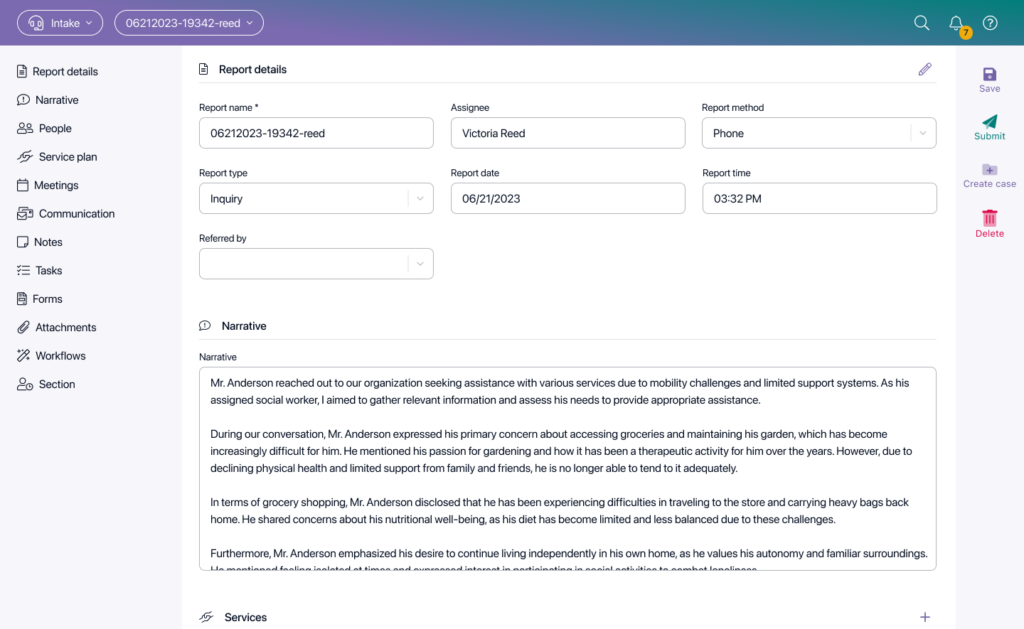This screenshot has height=629, width=1024.
Task: Click the Create case folder icon
Action: pos(989,176)
